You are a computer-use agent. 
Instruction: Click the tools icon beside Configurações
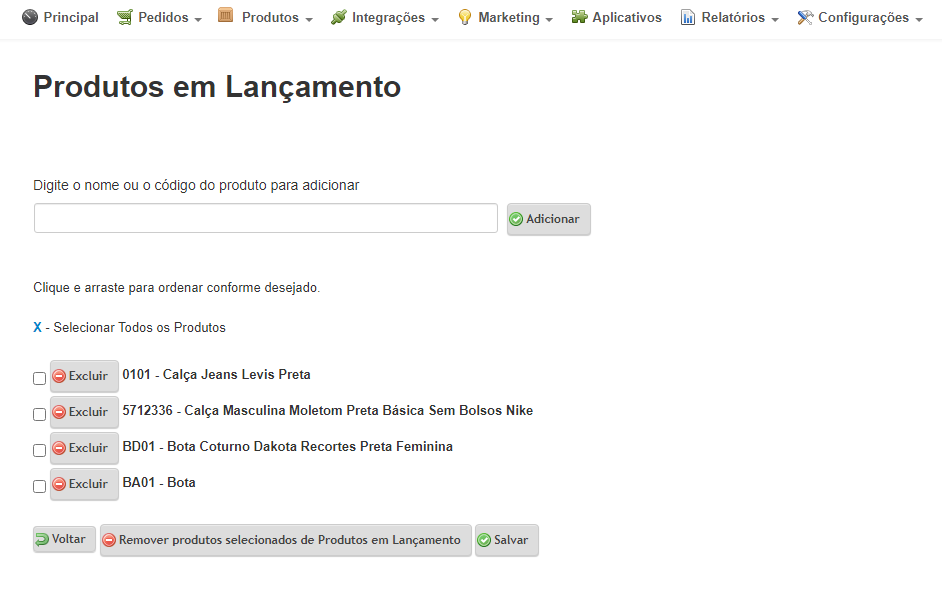point(805,17)
